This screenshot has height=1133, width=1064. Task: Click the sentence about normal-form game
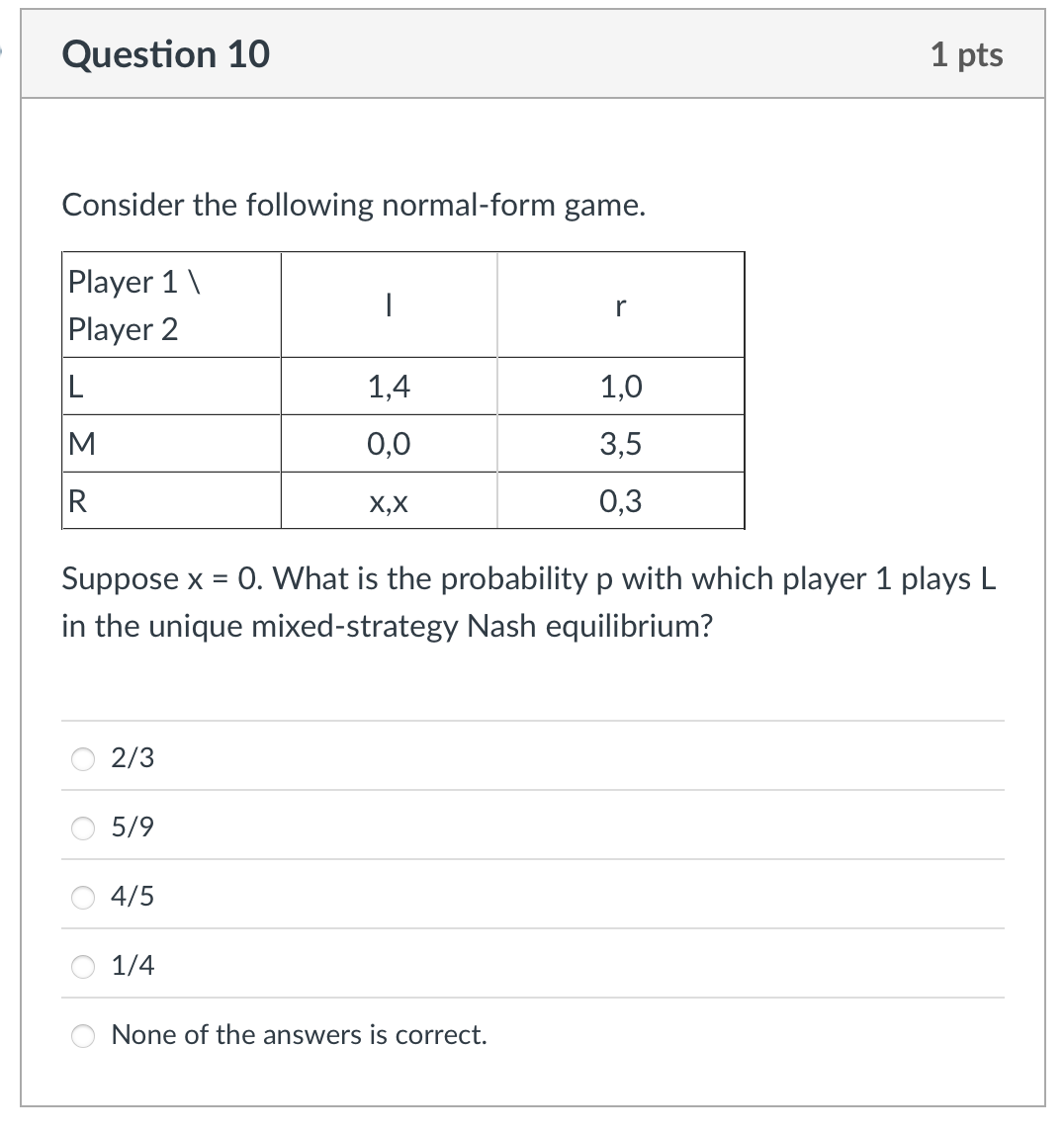(x=352, y=205)
